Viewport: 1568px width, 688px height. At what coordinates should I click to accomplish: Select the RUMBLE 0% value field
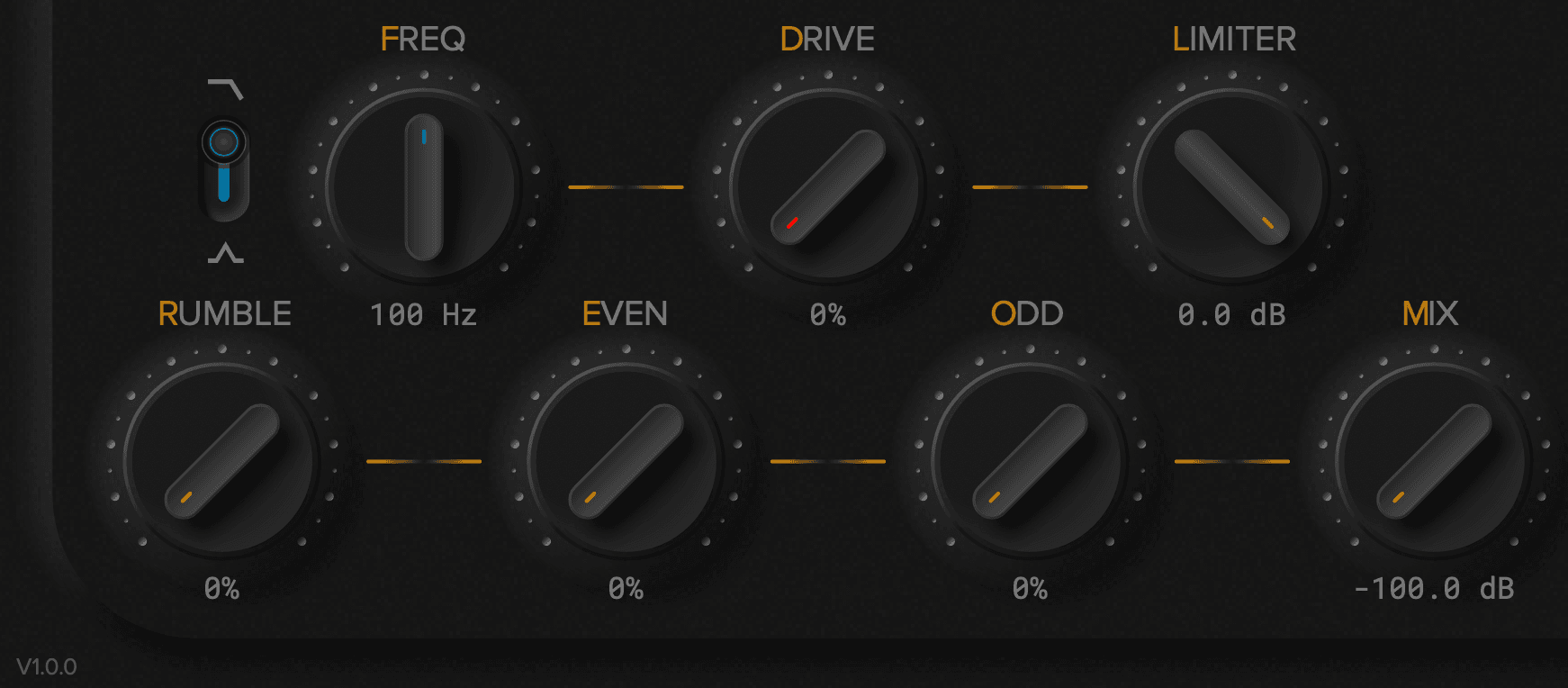221,589
